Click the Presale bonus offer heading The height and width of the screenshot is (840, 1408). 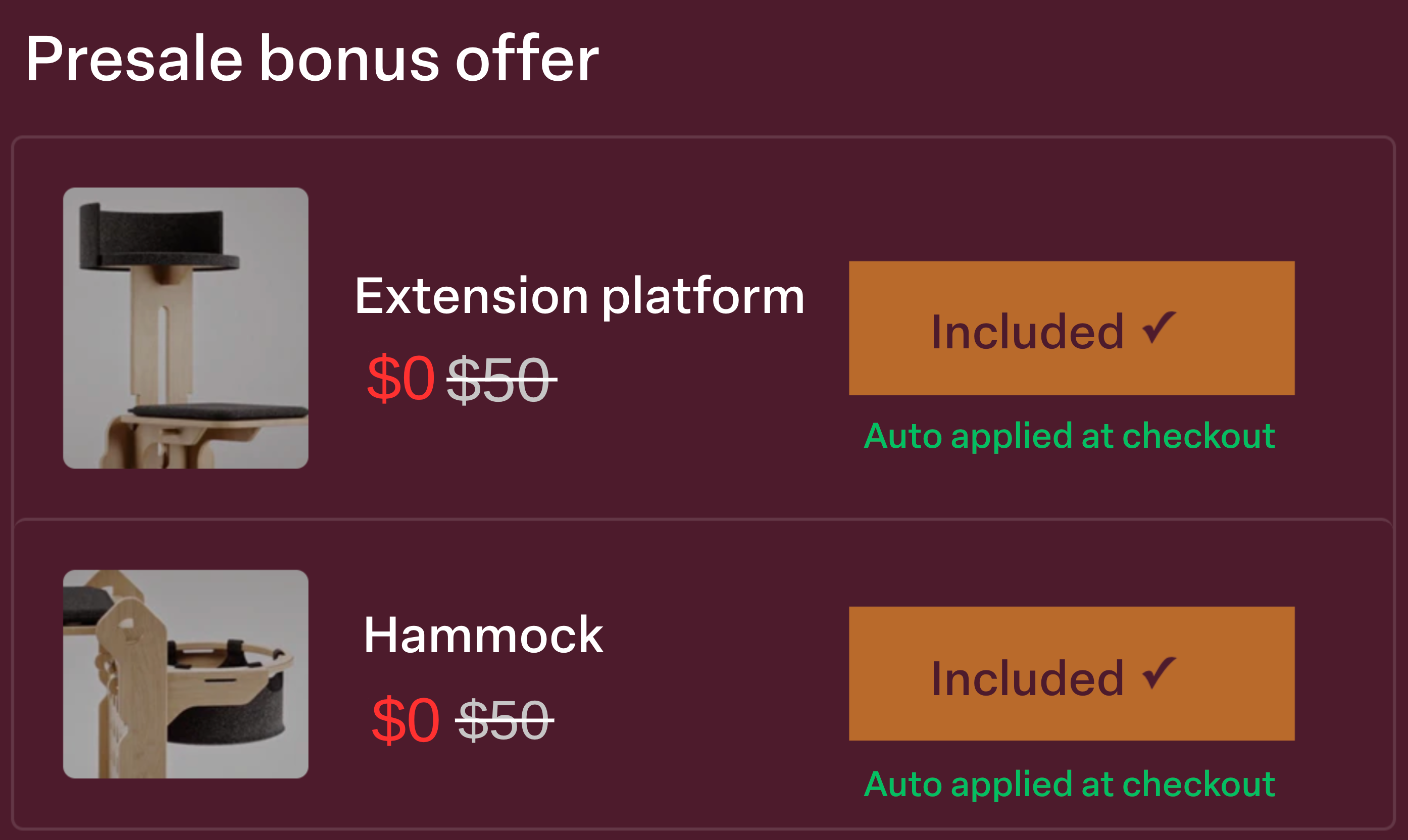pos(312,59)
